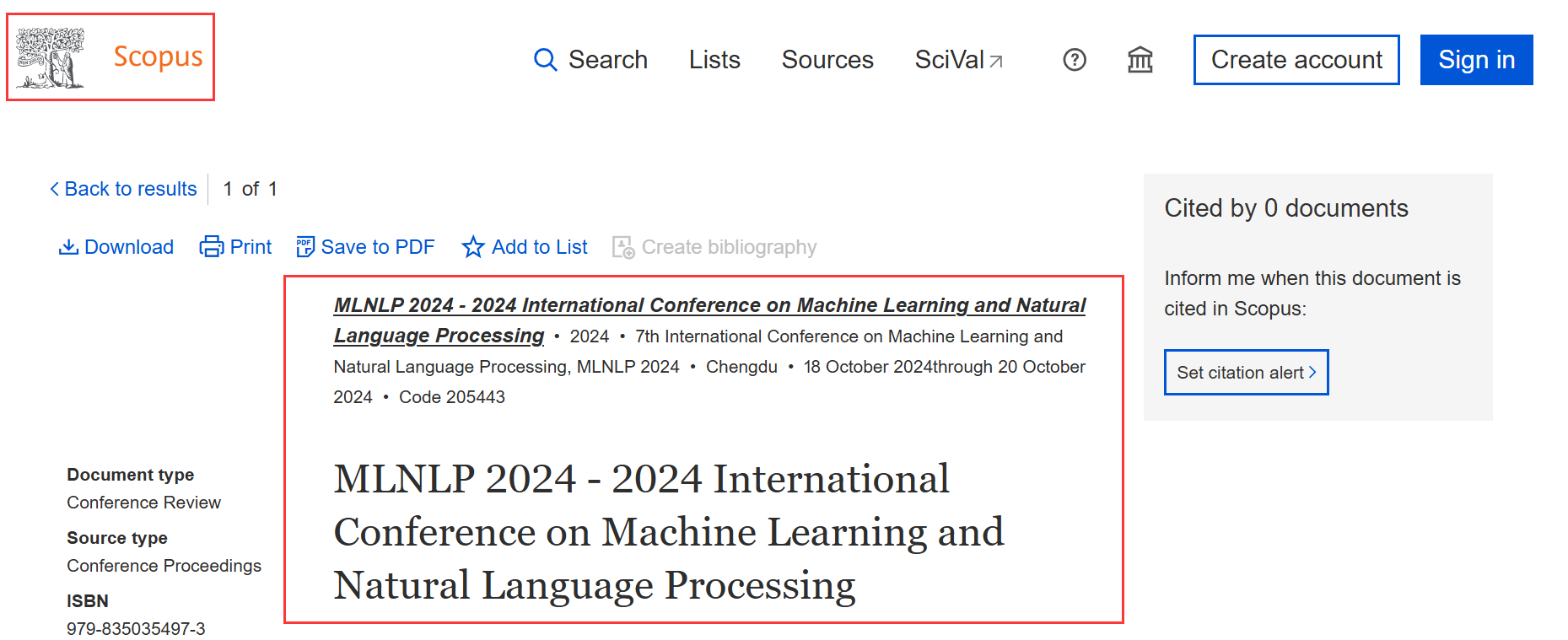The height and width of the screenshot is (640, 1568).
Task: Open SciVal external link
Action: 958,60
